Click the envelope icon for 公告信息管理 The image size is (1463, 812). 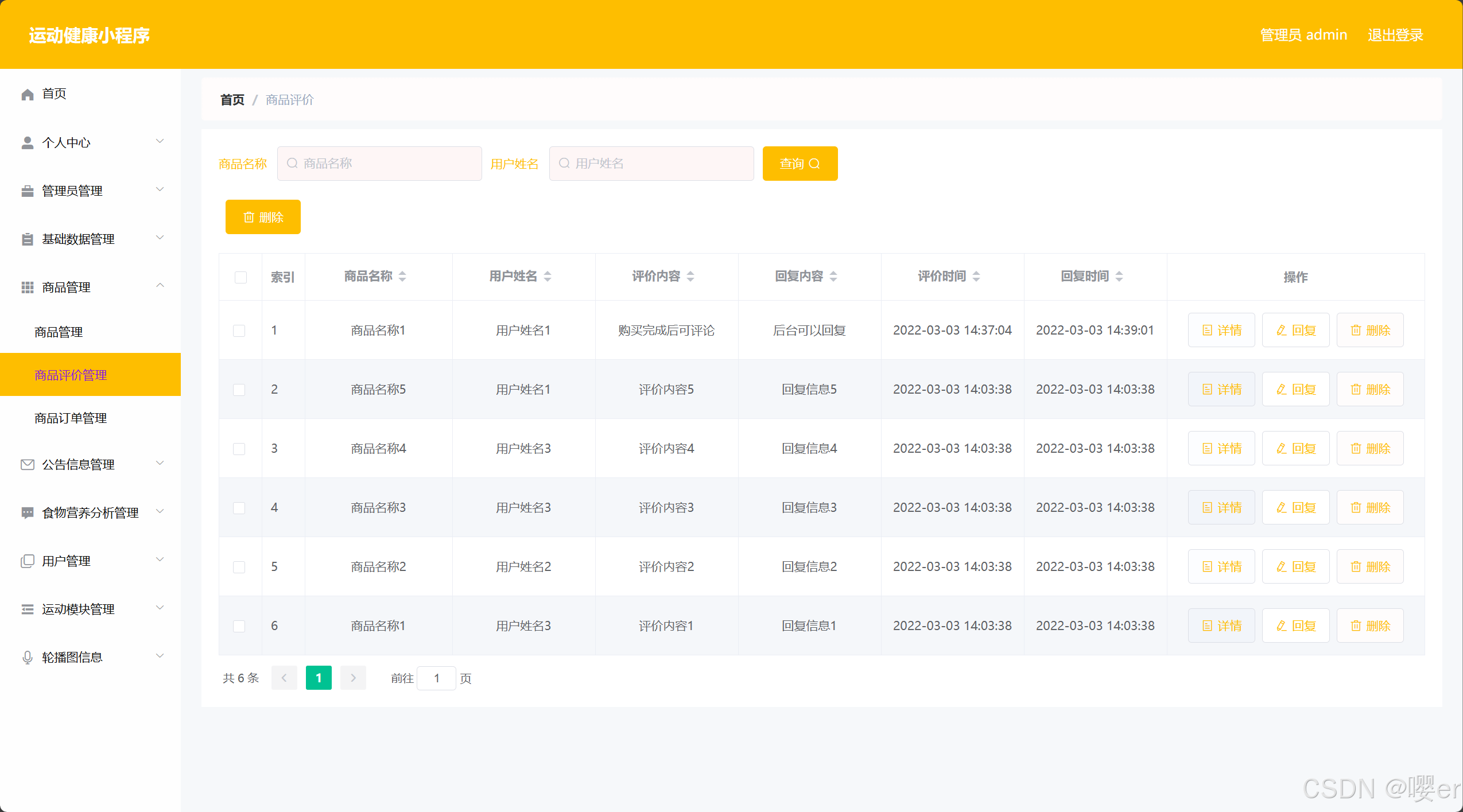click(x=27, y=464)
